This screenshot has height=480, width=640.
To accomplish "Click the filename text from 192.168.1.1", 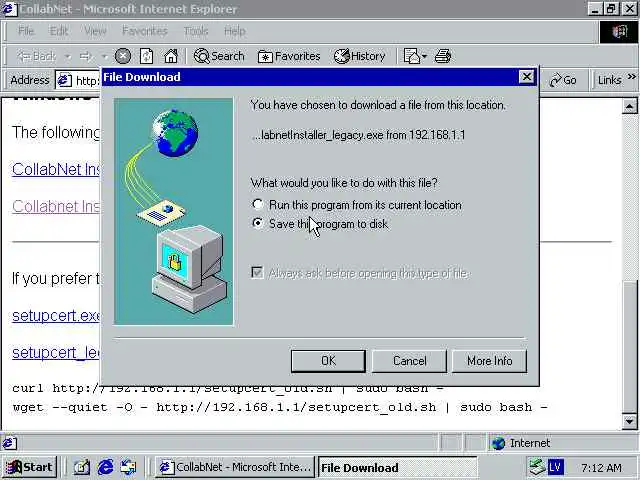I will [x=359, y=135].
